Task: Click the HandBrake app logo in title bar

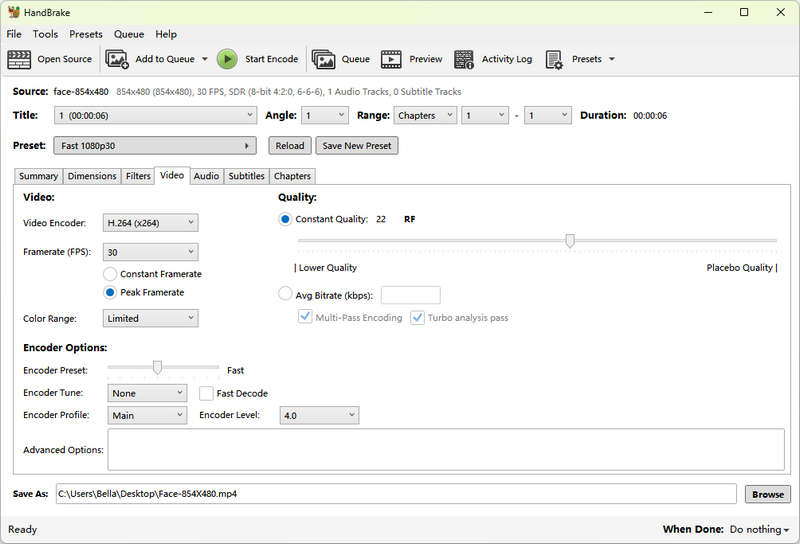Action: coord(13,12)
